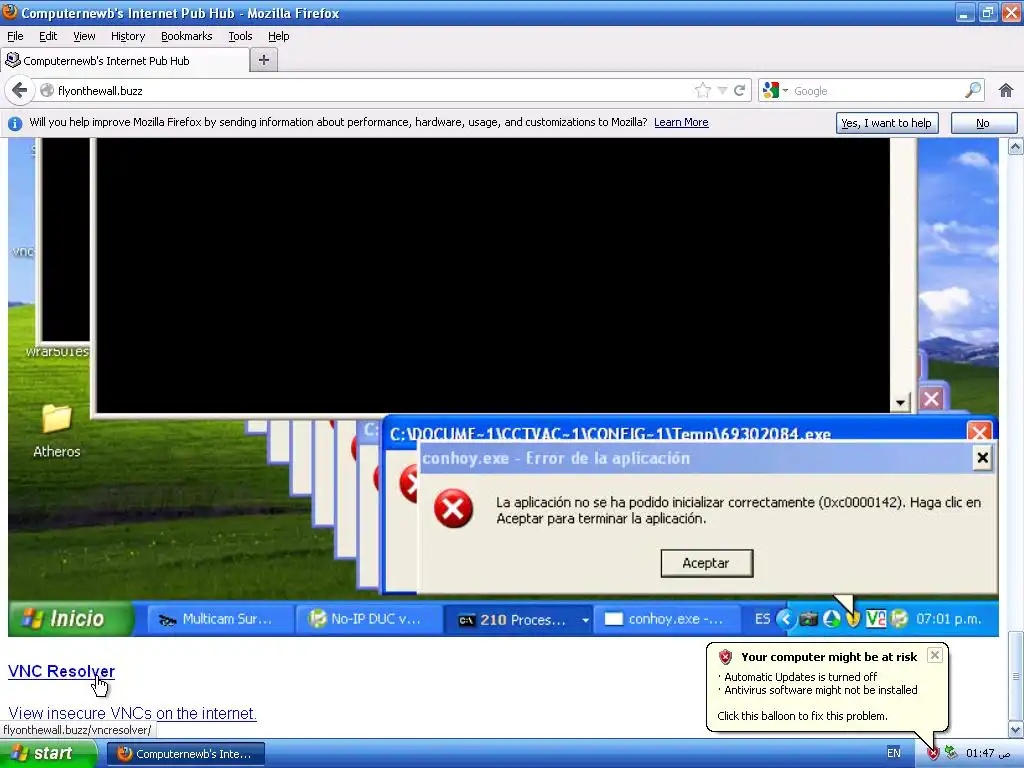This screenshot has height=768, width=1024.
Task: Click No on telemetry prompt
Action: point(983,123)
